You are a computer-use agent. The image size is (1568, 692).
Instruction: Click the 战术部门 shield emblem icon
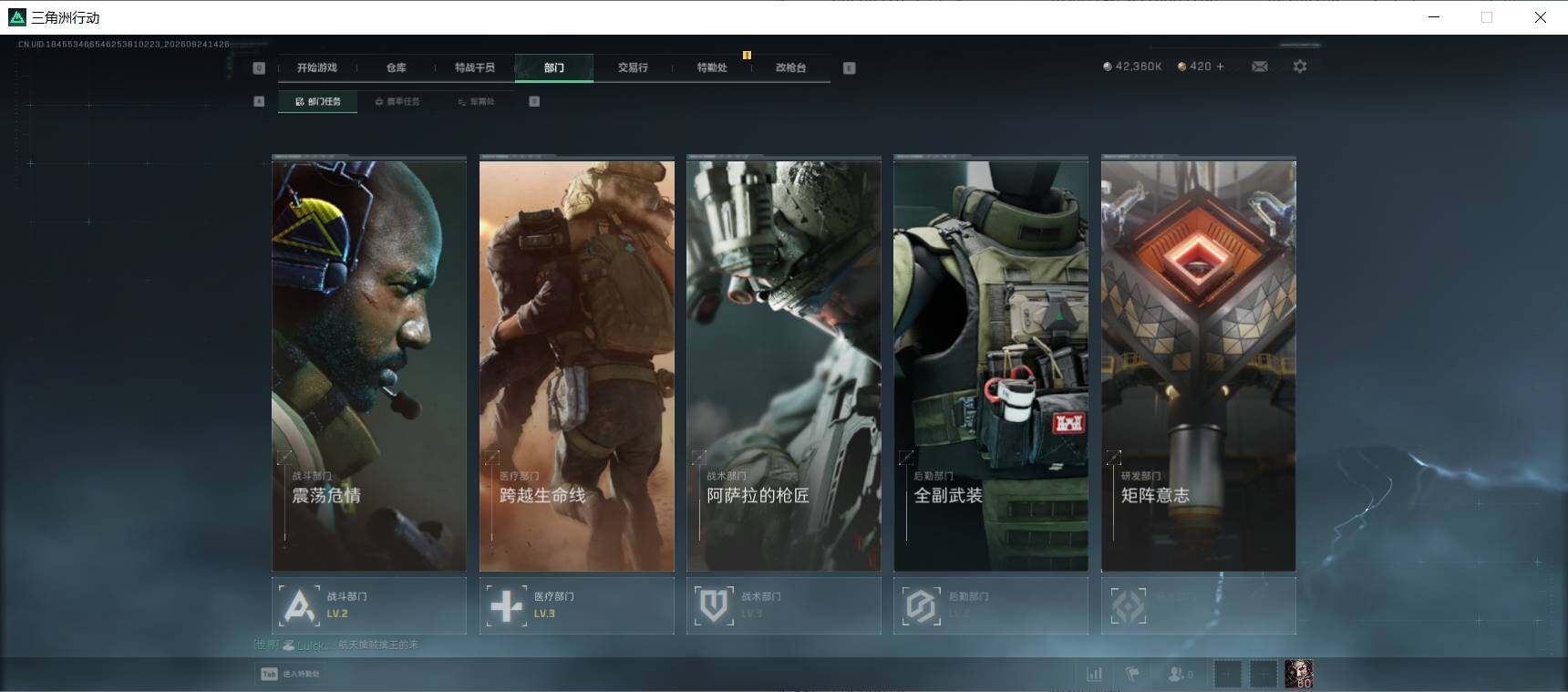(x=714, y=605)
